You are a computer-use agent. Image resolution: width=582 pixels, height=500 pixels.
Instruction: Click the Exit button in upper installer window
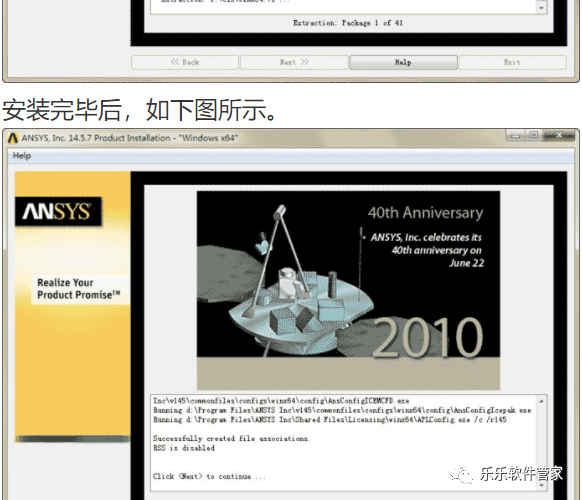(x=513, y=62)
